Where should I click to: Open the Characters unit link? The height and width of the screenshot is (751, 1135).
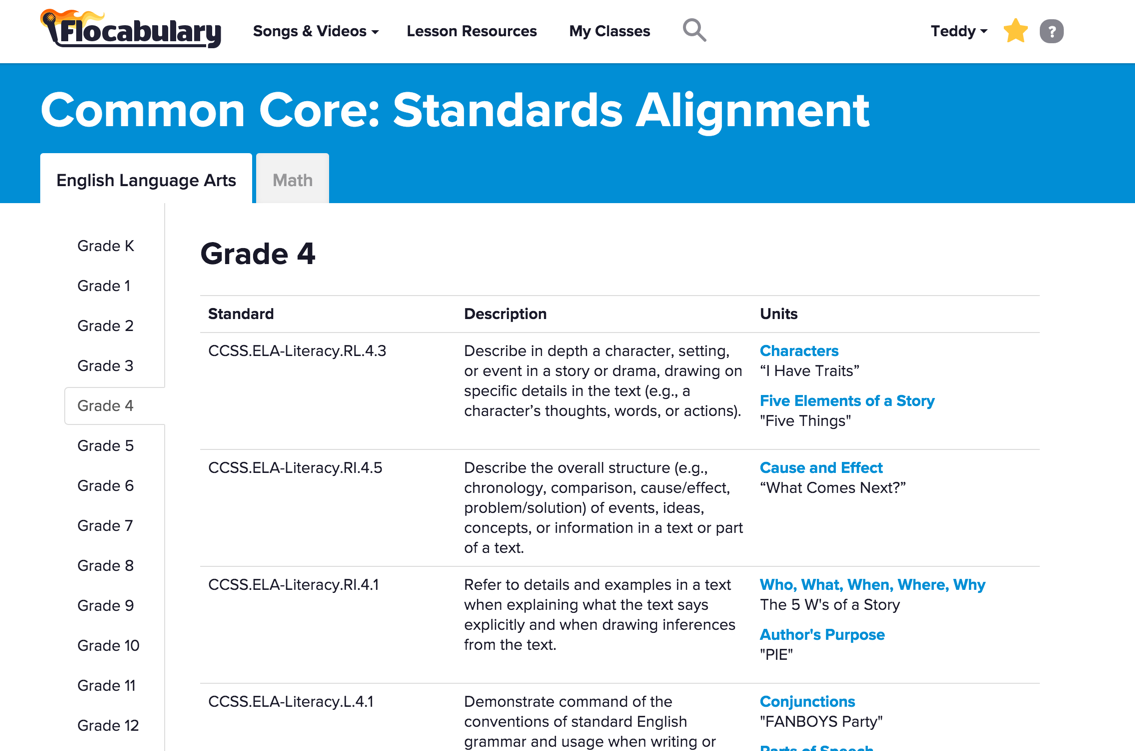[x=799, y=351]
